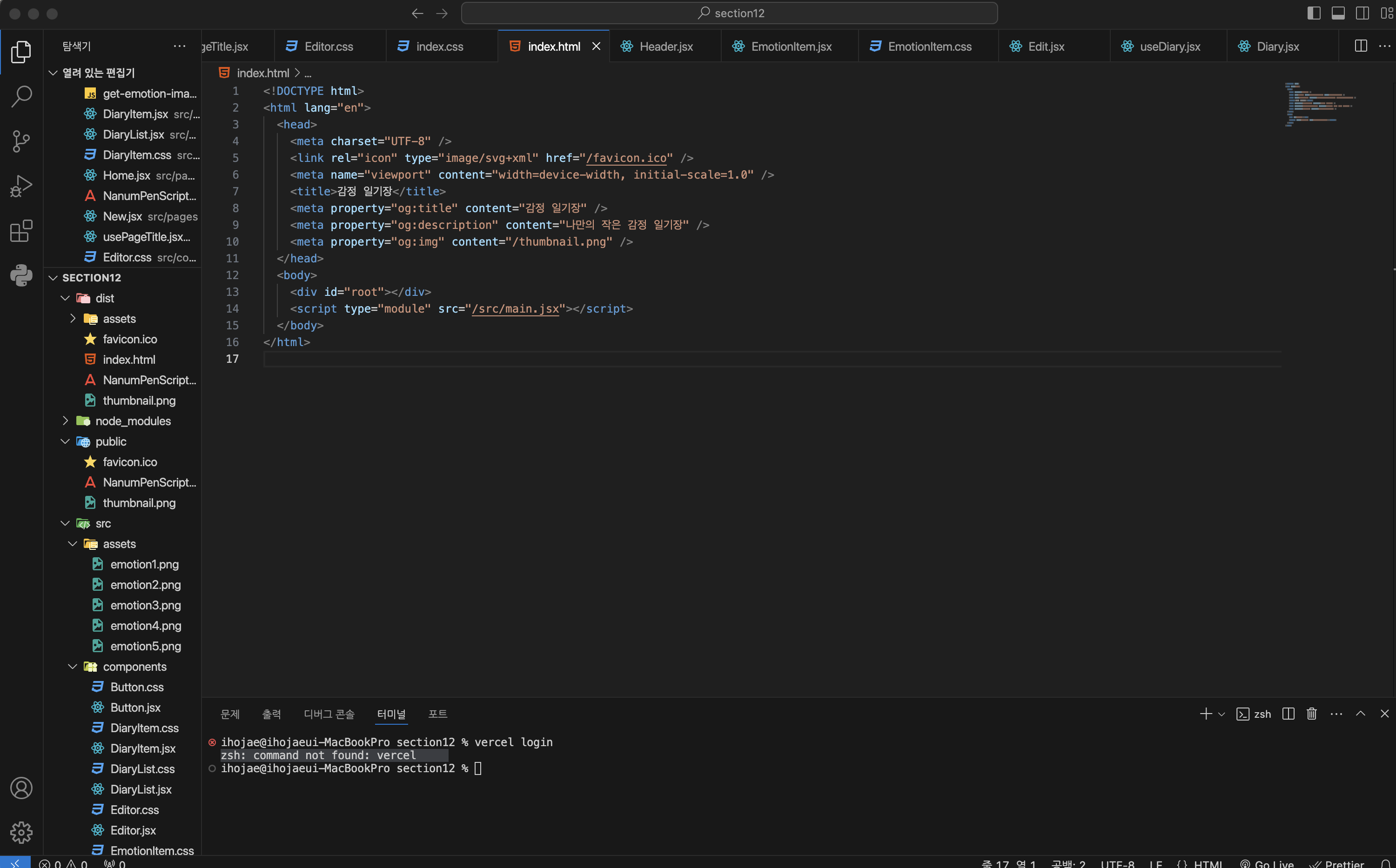The width and height of the screenshot is (1396, 868).
Task: Toggle secondary sidebar visibility
Action: [1362, 13]
